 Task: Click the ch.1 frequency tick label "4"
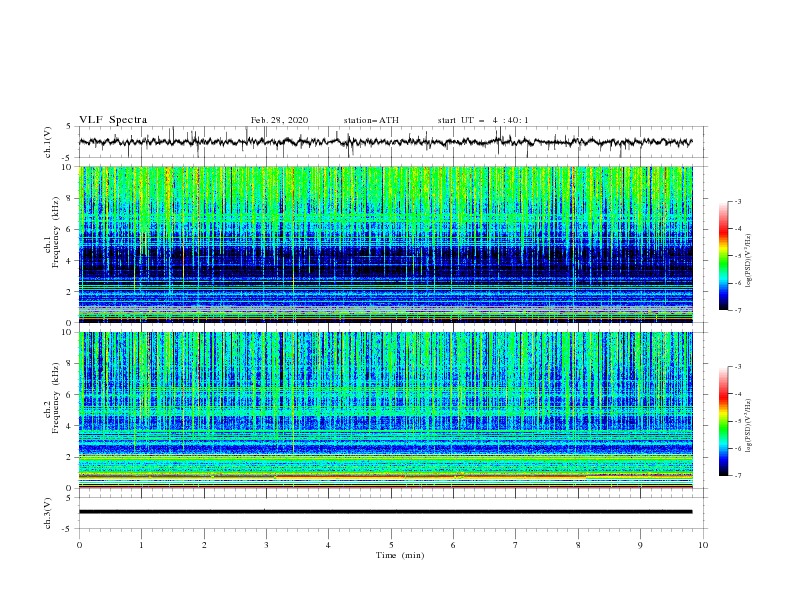coord(70,261)
